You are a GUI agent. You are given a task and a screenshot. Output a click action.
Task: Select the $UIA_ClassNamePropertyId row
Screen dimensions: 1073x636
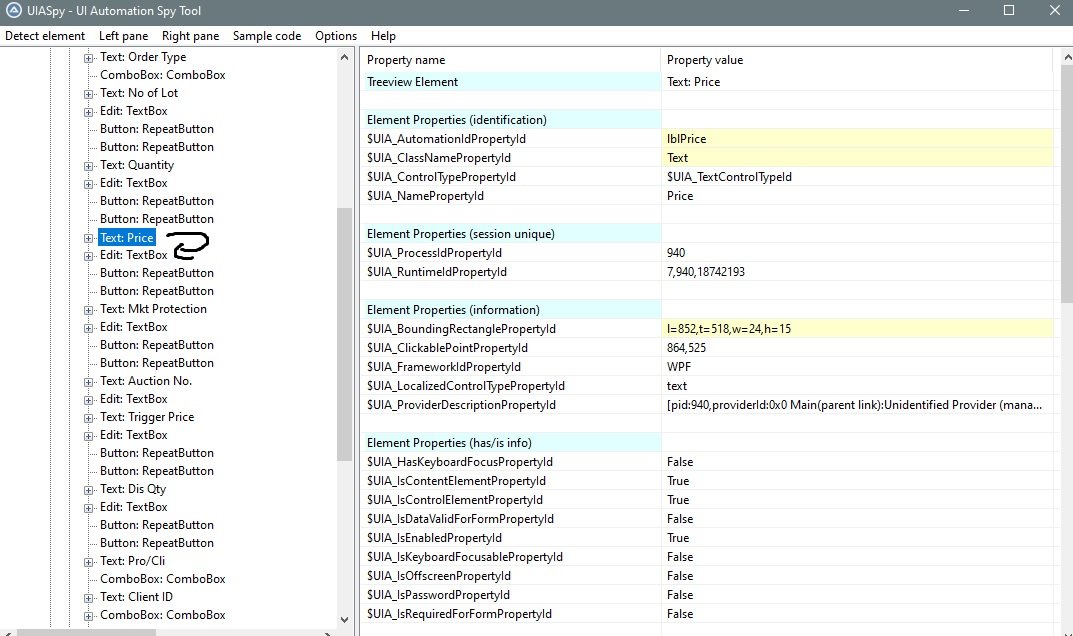click(707, 157)
